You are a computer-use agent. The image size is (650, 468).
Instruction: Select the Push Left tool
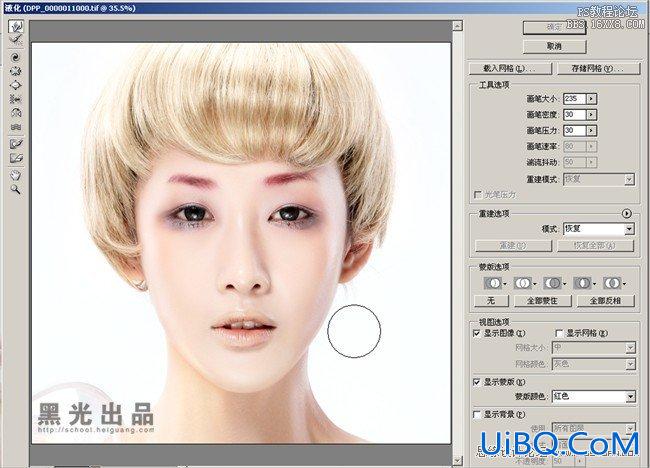(x=16, y=99)
